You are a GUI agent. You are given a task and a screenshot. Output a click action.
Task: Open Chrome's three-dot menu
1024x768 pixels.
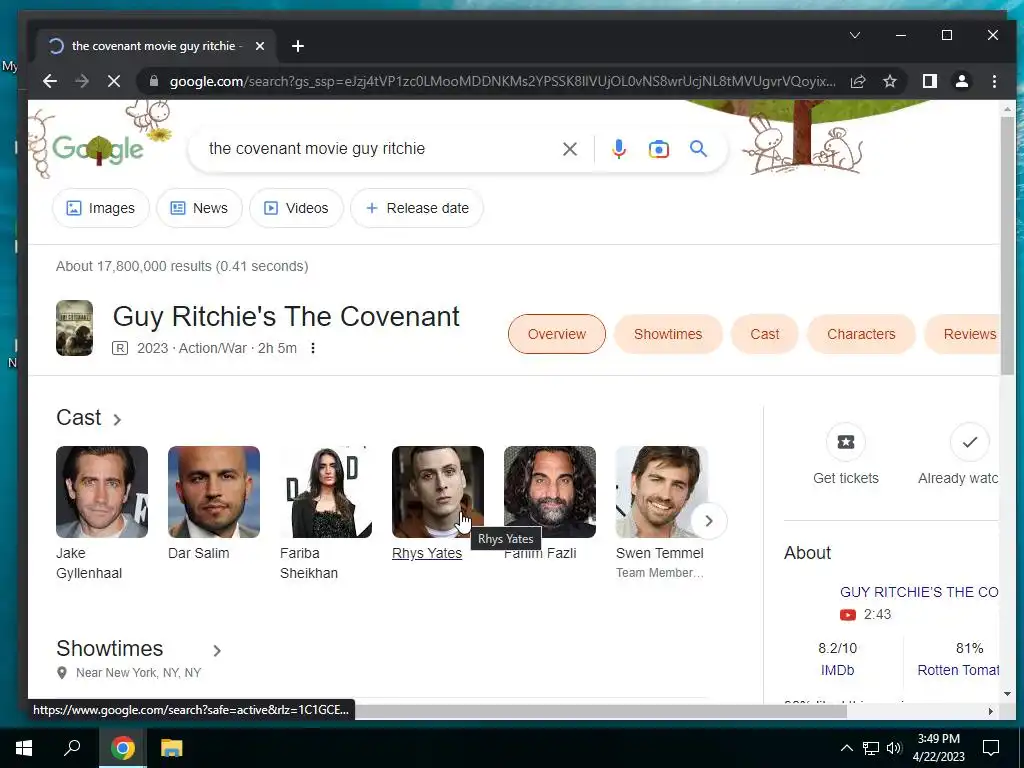pos(994,81)
